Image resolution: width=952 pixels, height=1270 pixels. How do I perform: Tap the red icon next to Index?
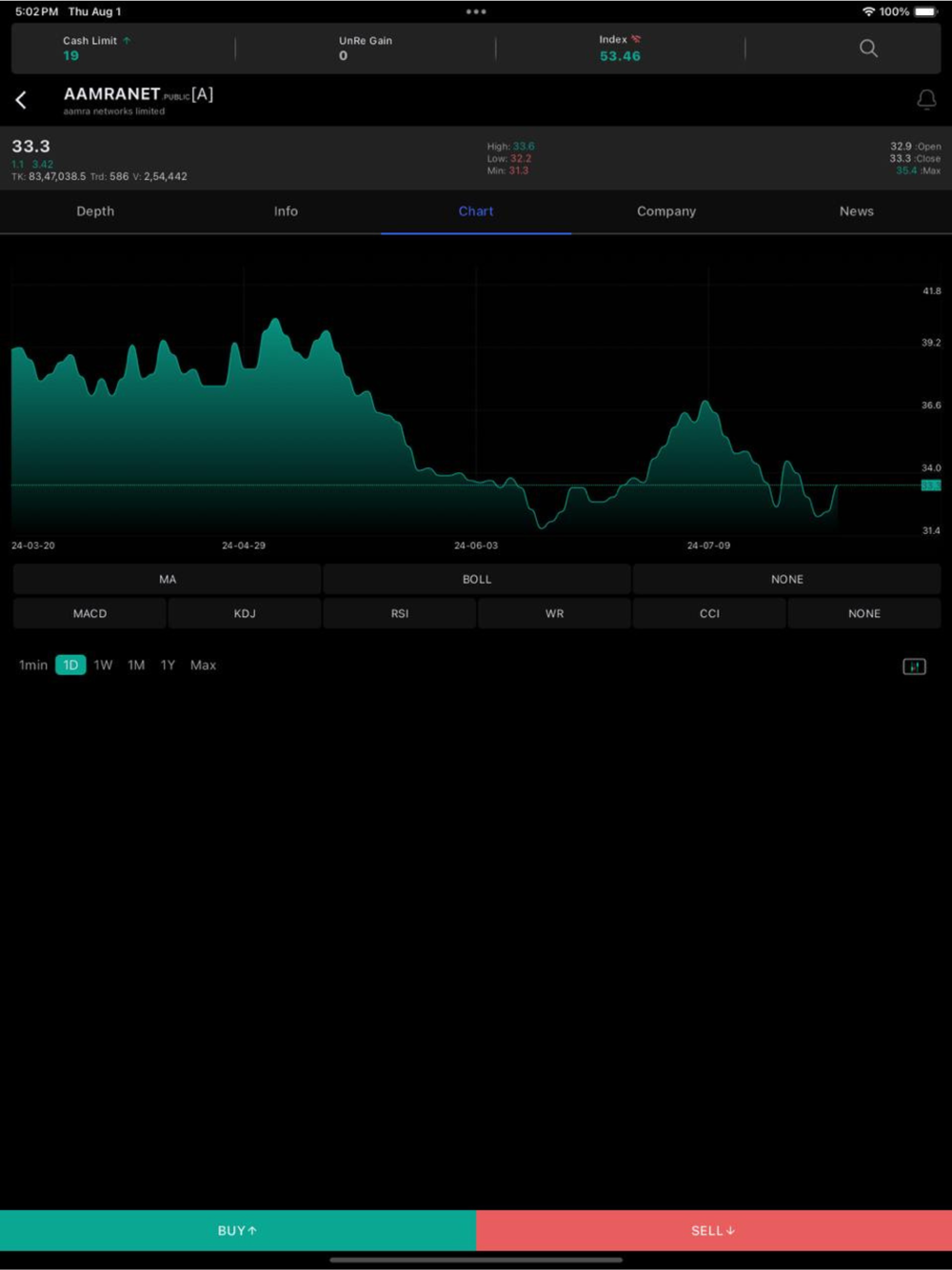point(636,39)
